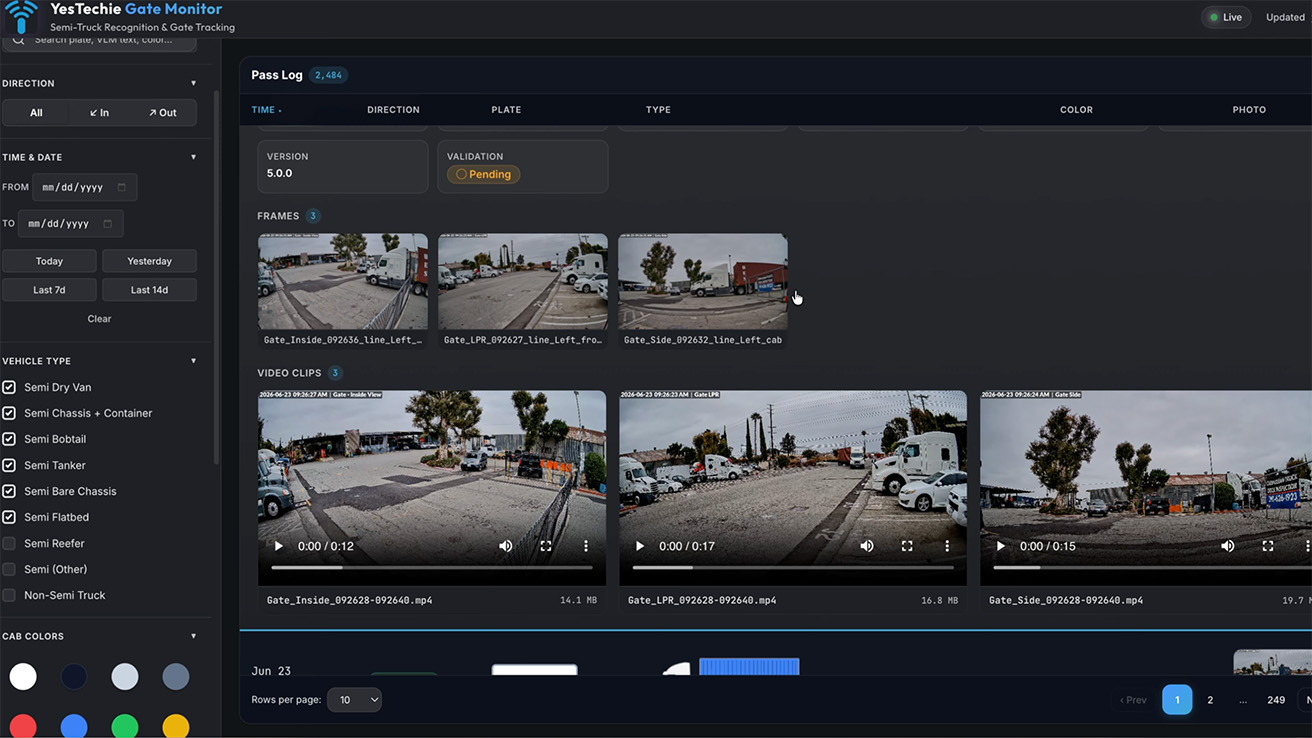
Task: Open more options for the Gate_Inside clip
Action: pos(586,546)
